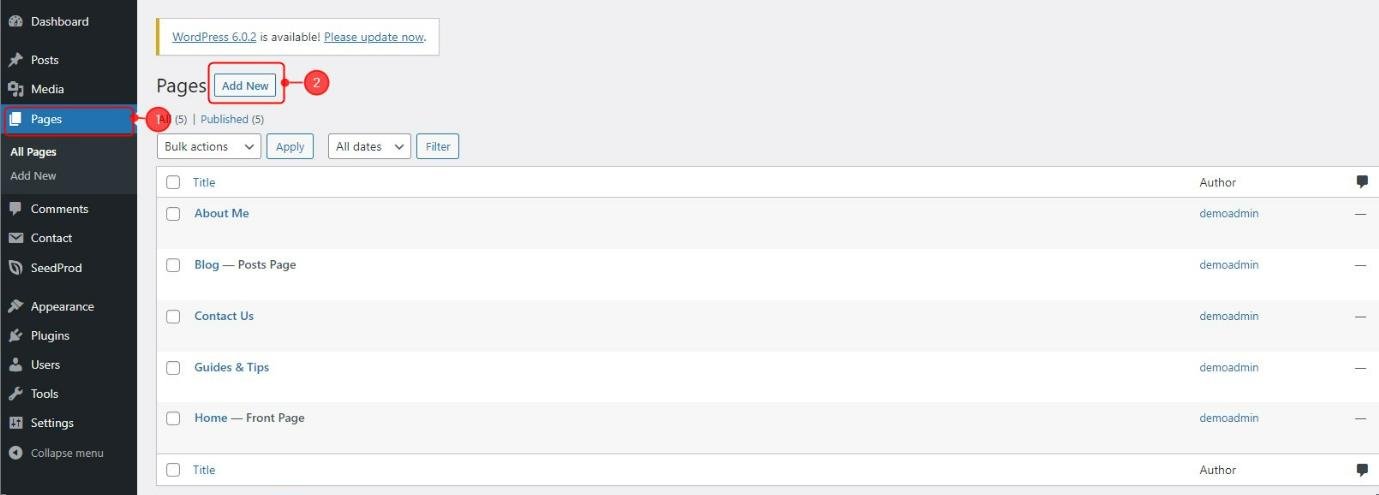Tick the checkbox for About Me page
This screenshot has width=1379, height=495.
pos(173,214)
